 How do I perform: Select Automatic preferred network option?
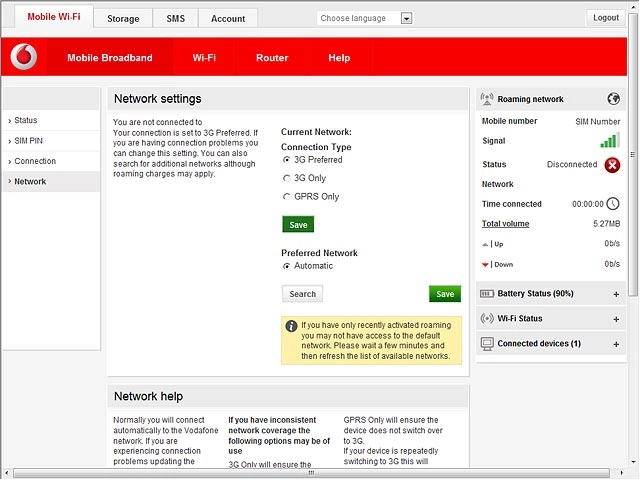(287, 266)
